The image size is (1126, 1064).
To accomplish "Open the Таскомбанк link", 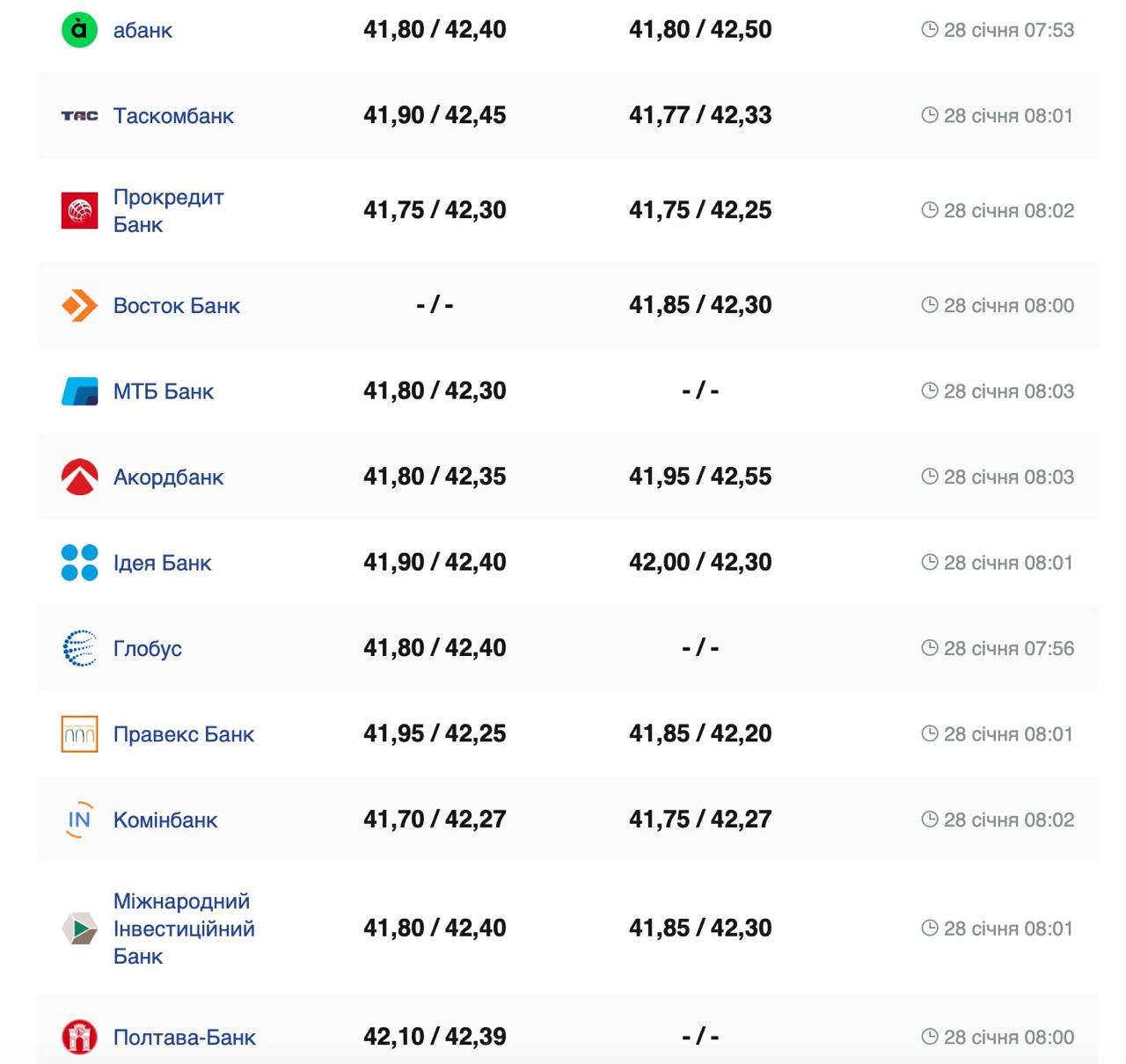I will (x=173, y=116).
